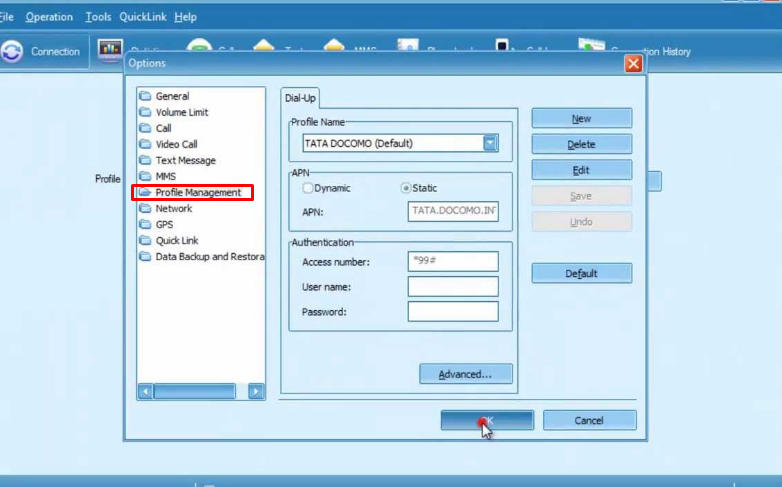Screen dimensions: 782x487
Task: Open the File menu
Action: click(7, 17)
